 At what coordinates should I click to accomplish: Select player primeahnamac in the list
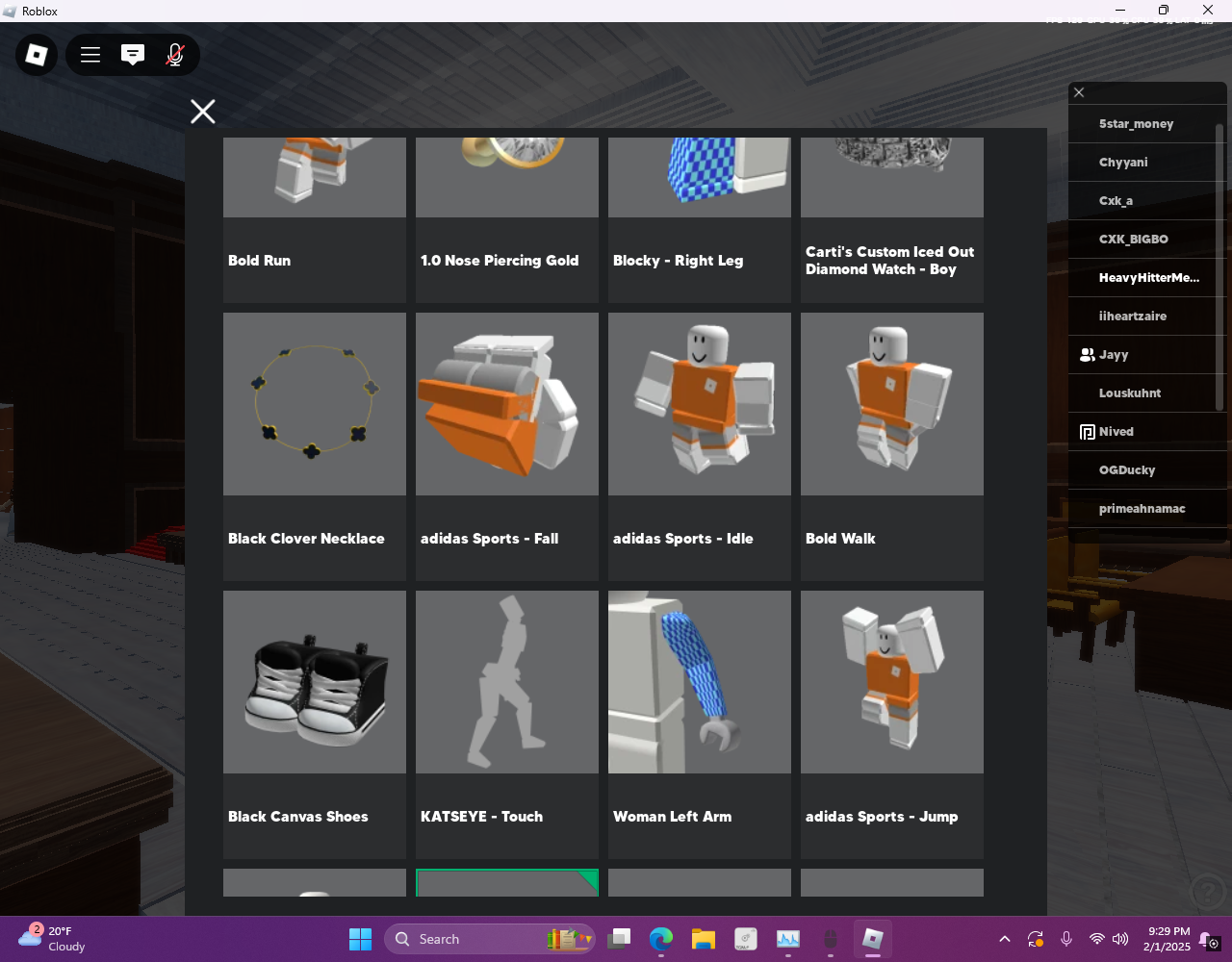pyautogui.click(x=1142, y=509)
